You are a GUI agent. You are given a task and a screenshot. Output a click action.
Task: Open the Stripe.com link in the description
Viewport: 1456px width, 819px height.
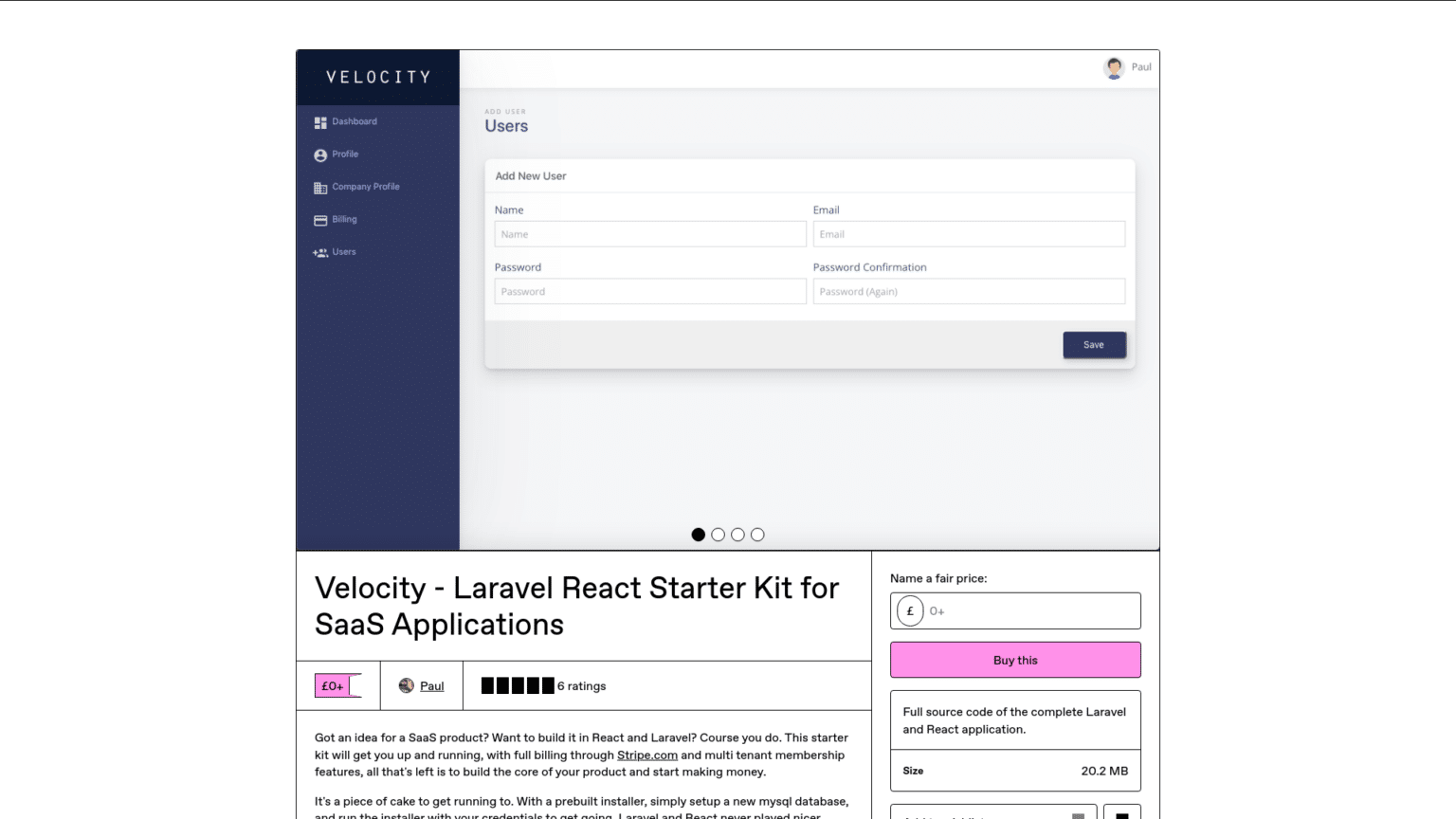point(646,755)
